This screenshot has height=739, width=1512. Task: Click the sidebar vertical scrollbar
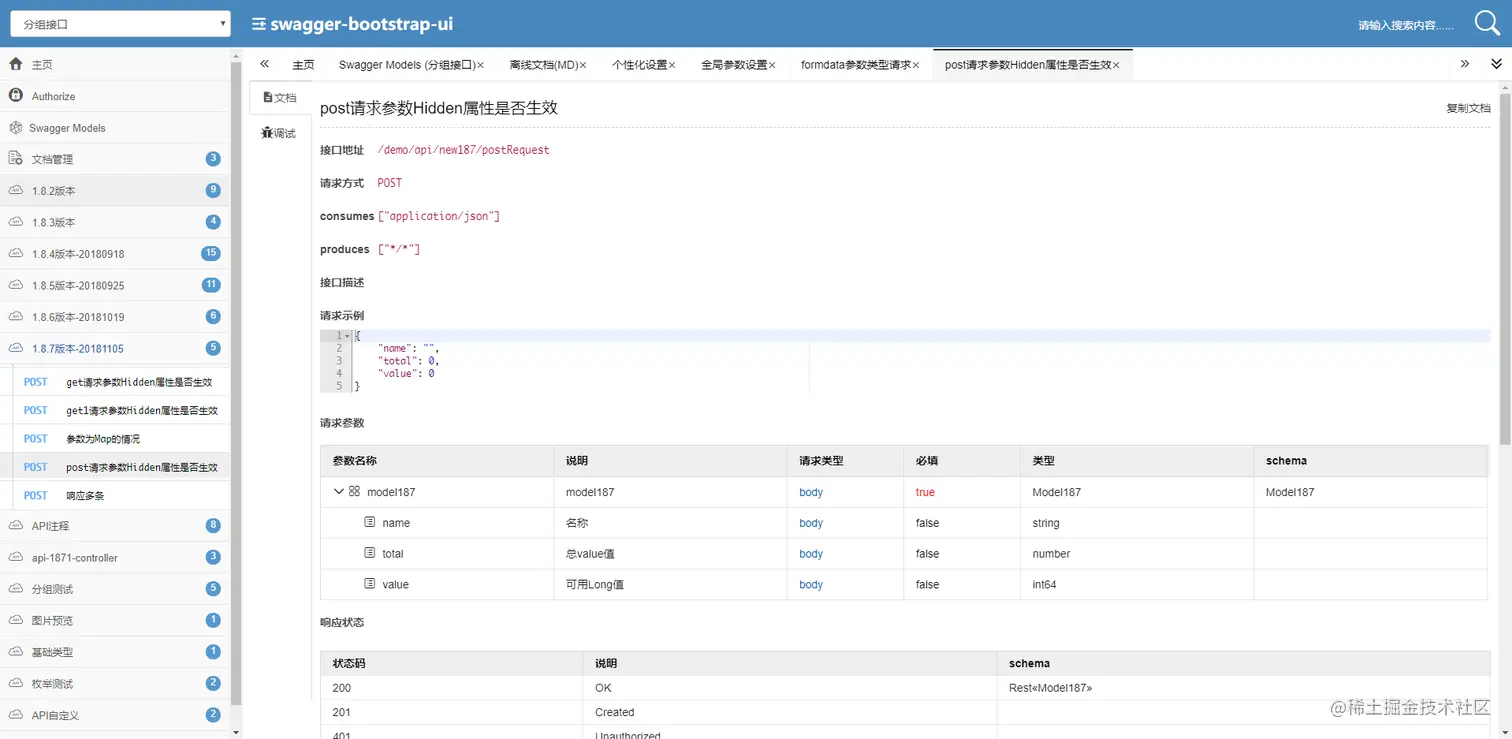coord(236,384)
